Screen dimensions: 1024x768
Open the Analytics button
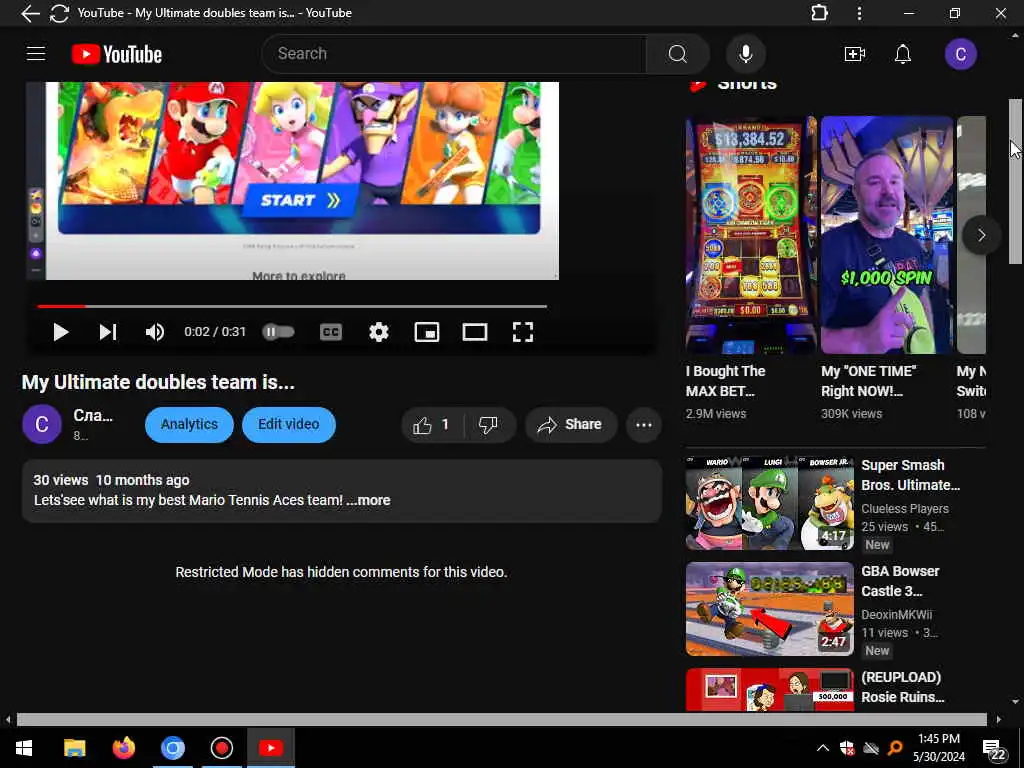click(x=189, y=424)
